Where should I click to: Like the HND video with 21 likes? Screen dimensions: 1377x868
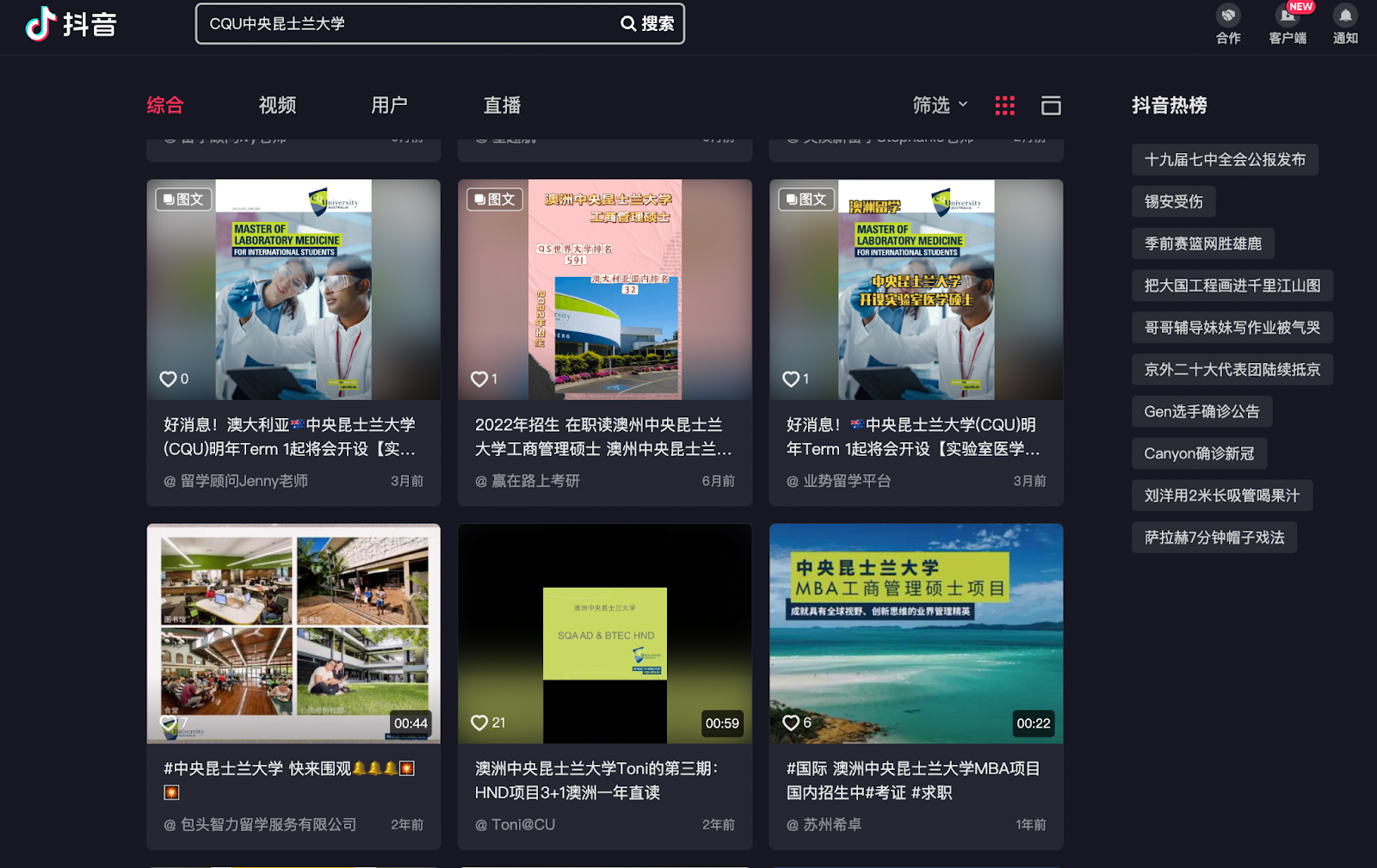tap(479, 723)
